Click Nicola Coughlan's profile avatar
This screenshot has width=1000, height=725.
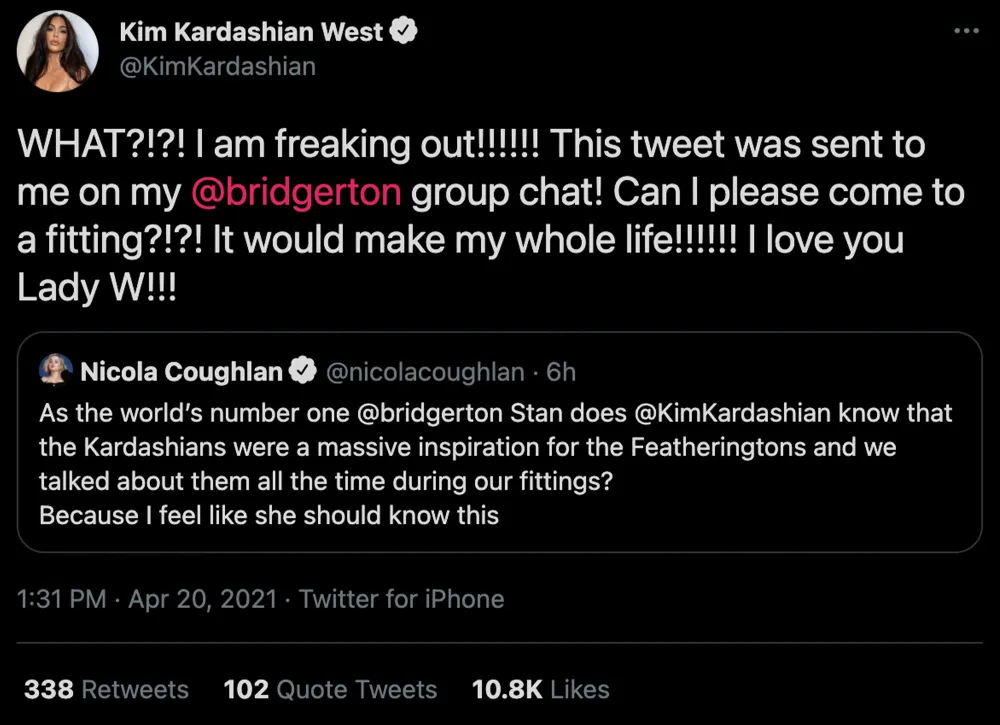(57, 369)
